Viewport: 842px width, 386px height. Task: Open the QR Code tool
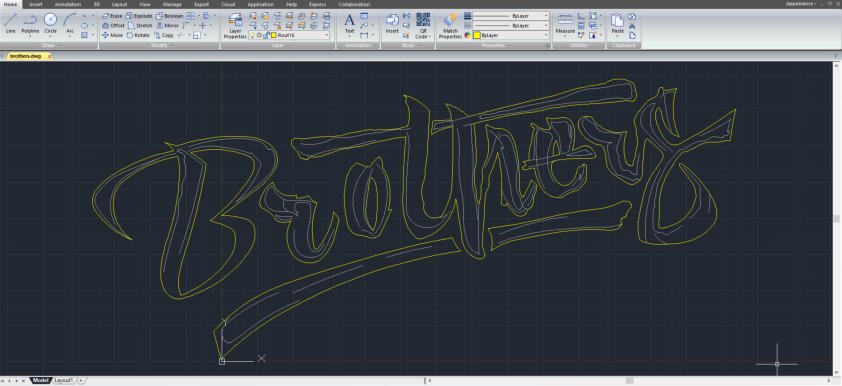tap(423, 25)
